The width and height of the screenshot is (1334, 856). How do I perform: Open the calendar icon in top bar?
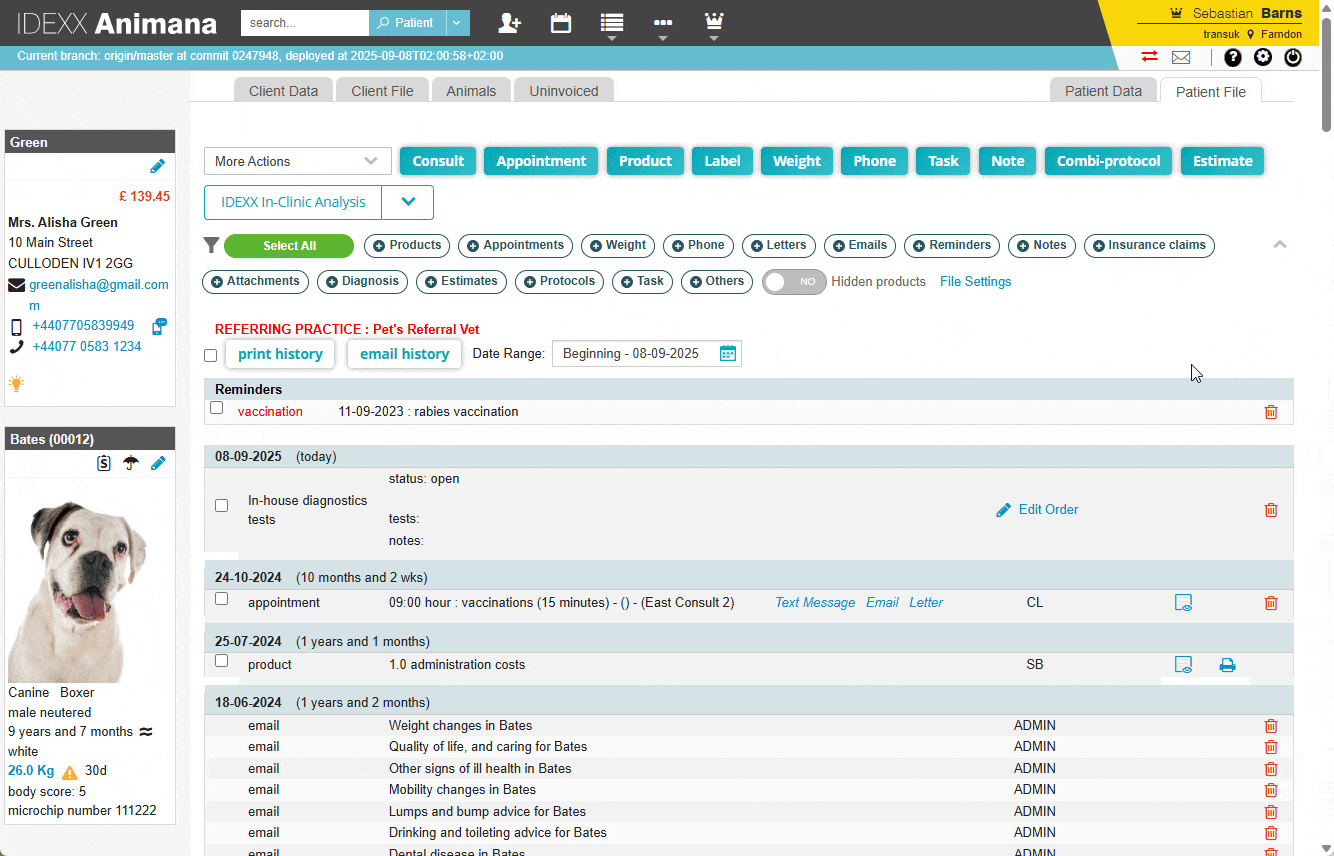(x=561, y=23)
